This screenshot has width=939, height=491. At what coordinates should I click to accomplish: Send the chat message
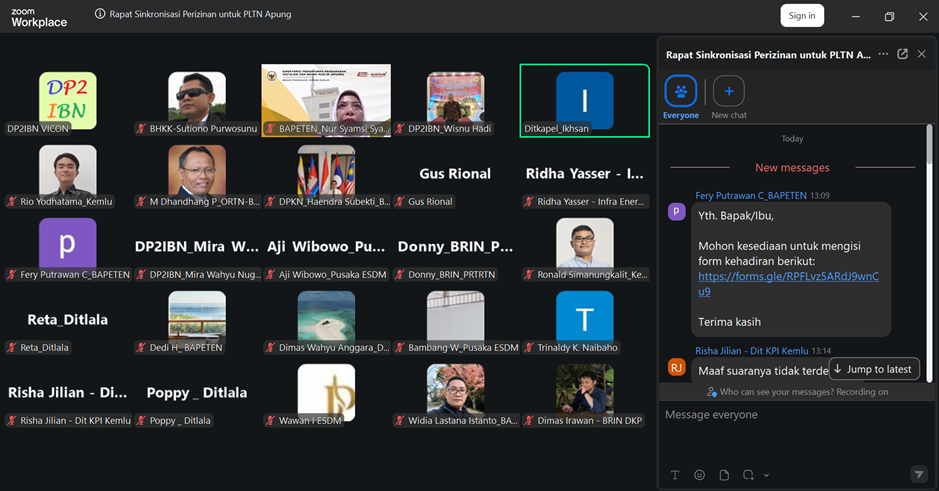[919, 474]
